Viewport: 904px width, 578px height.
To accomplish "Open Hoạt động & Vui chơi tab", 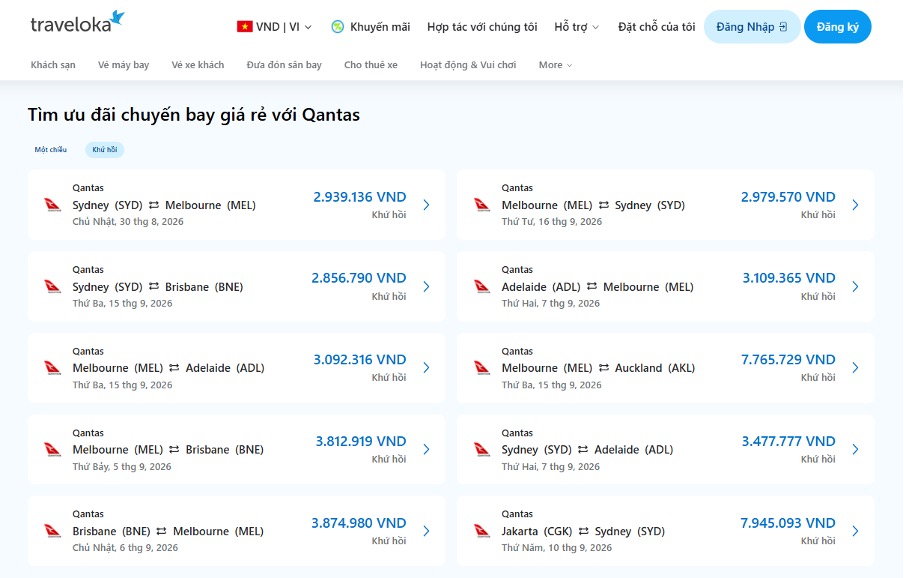I will [x=468, y=65].
